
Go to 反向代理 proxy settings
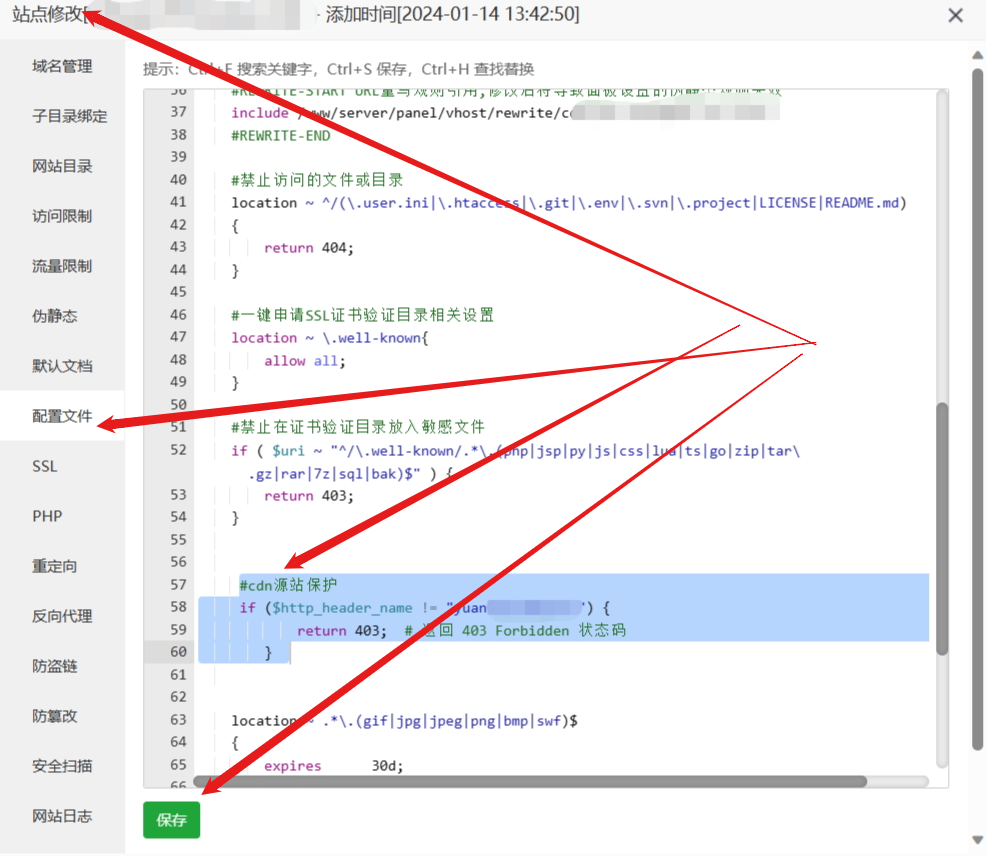pyautogui.click(x=62, y=616)
